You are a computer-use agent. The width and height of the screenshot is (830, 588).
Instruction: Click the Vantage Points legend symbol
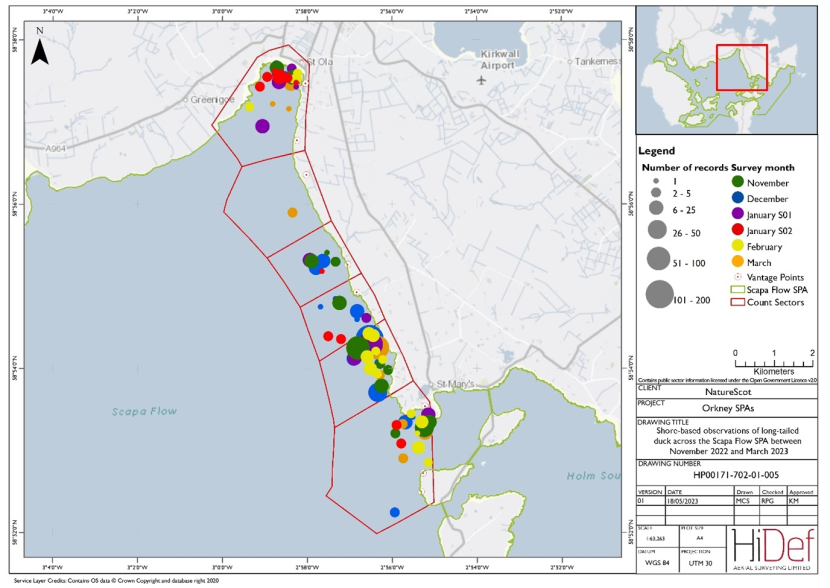tap(737, 277)
